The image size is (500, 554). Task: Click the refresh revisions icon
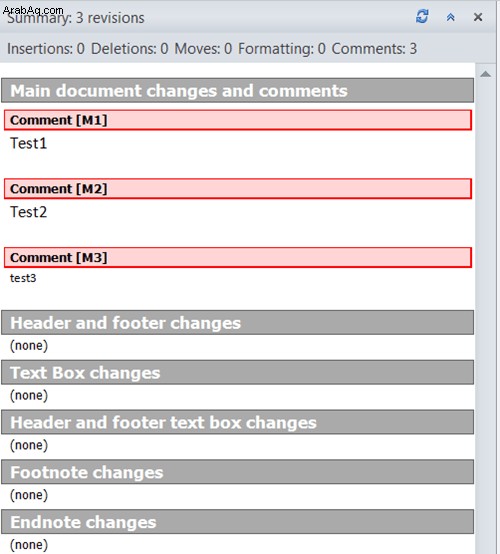point(422,16)
